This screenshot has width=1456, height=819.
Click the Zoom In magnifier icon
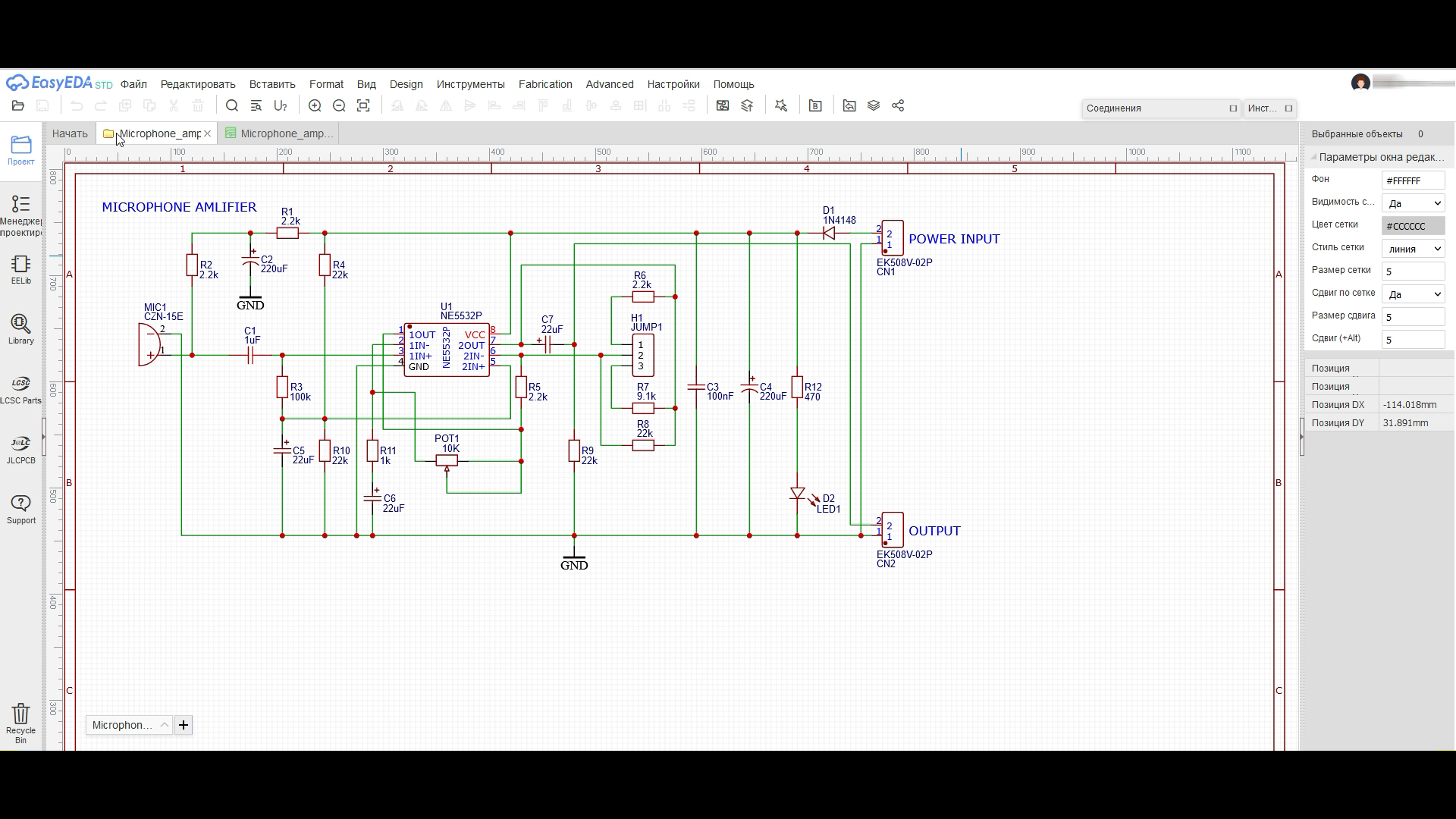[315, 106]
